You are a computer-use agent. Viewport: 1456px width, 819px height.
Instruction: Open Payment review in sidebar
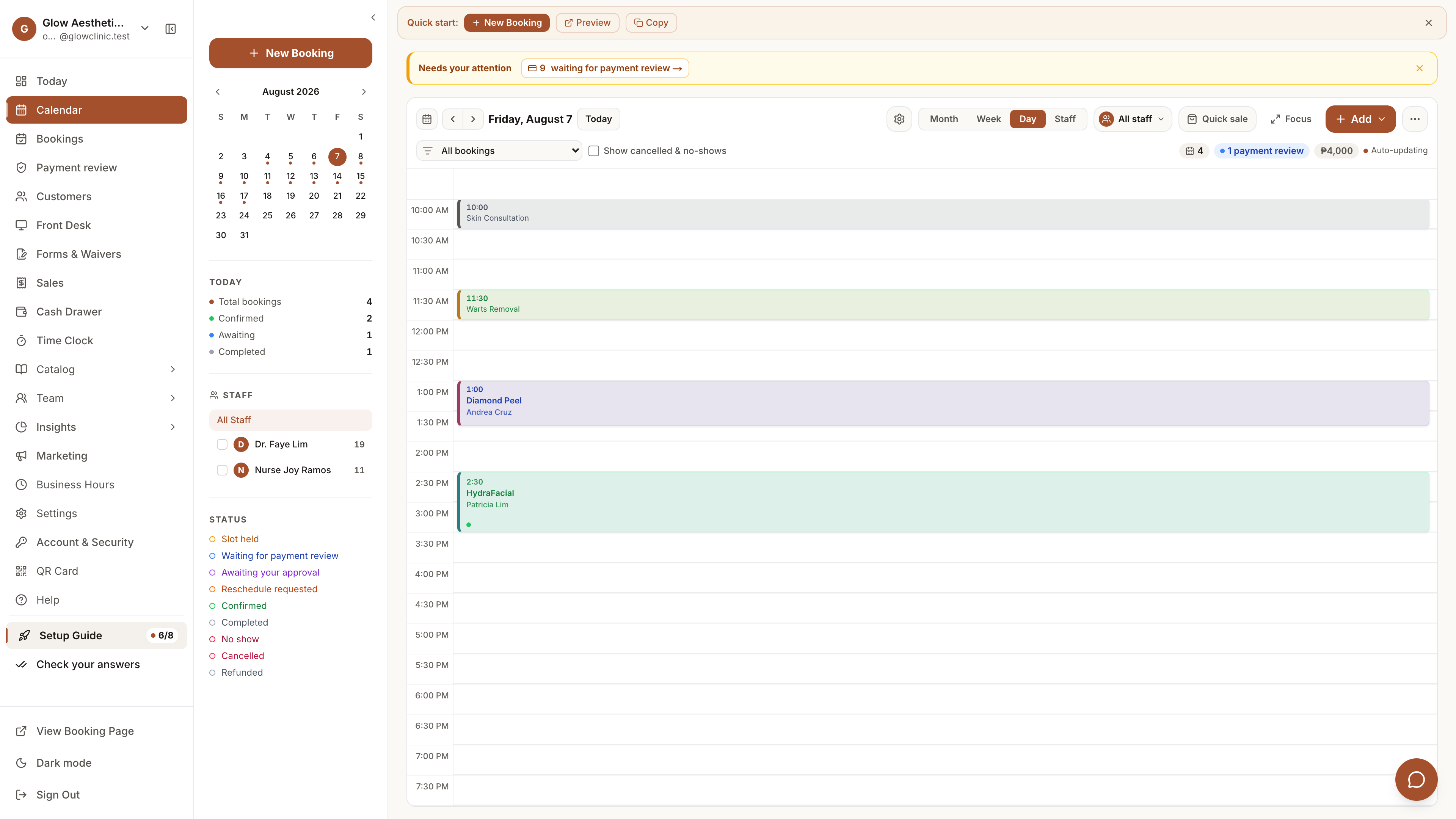[97, 167]
